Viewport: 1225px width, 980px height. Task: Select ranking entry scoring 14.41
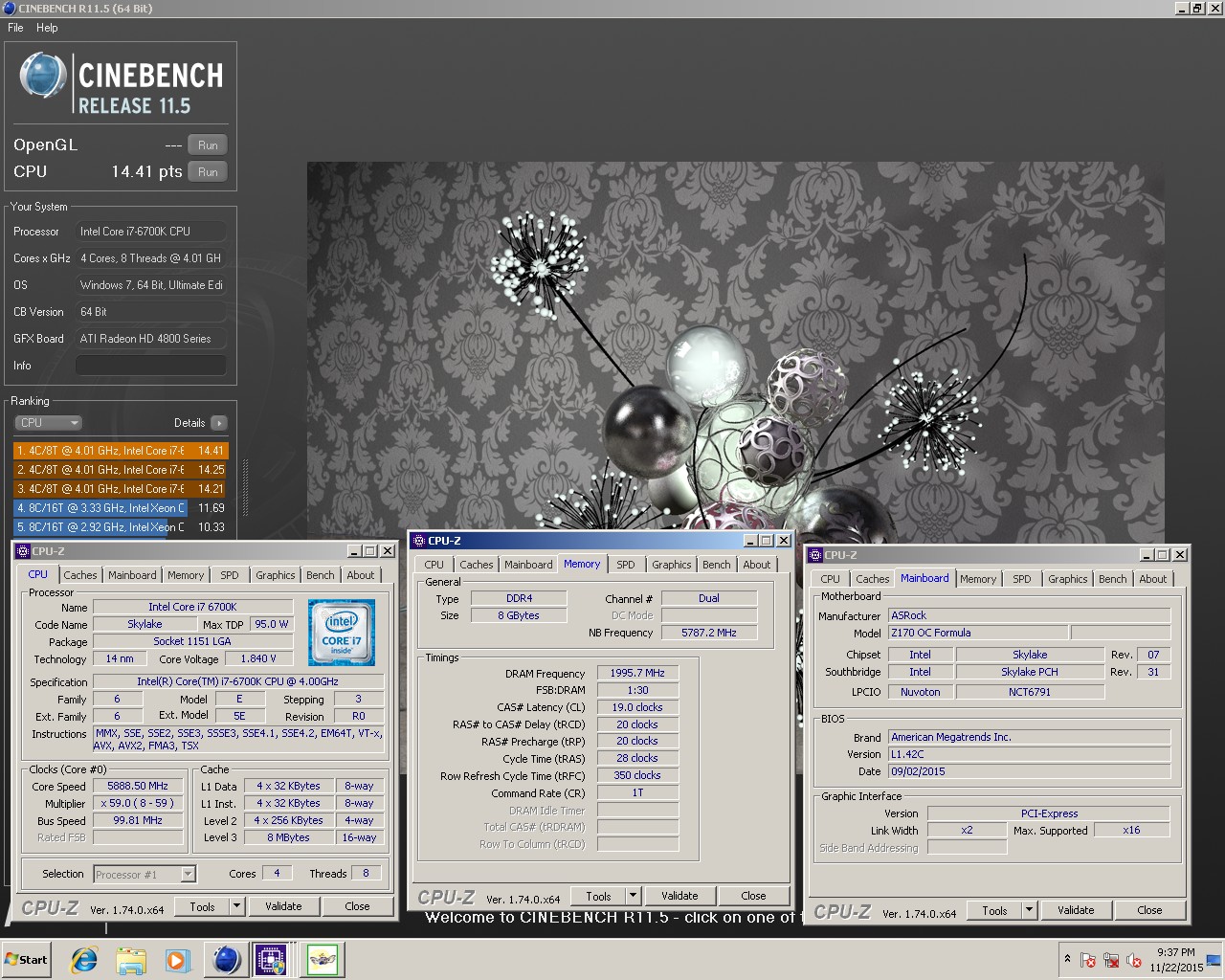[x=121, y=451]
